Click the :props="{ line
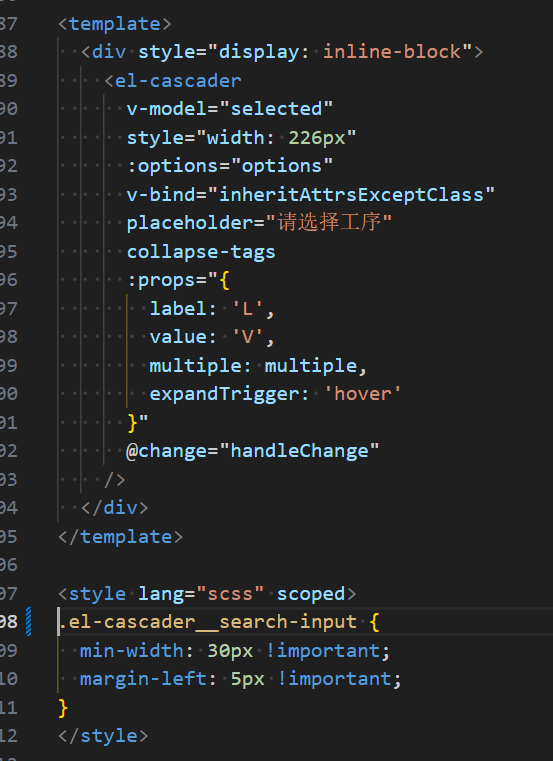 click(x=178, y=280)
